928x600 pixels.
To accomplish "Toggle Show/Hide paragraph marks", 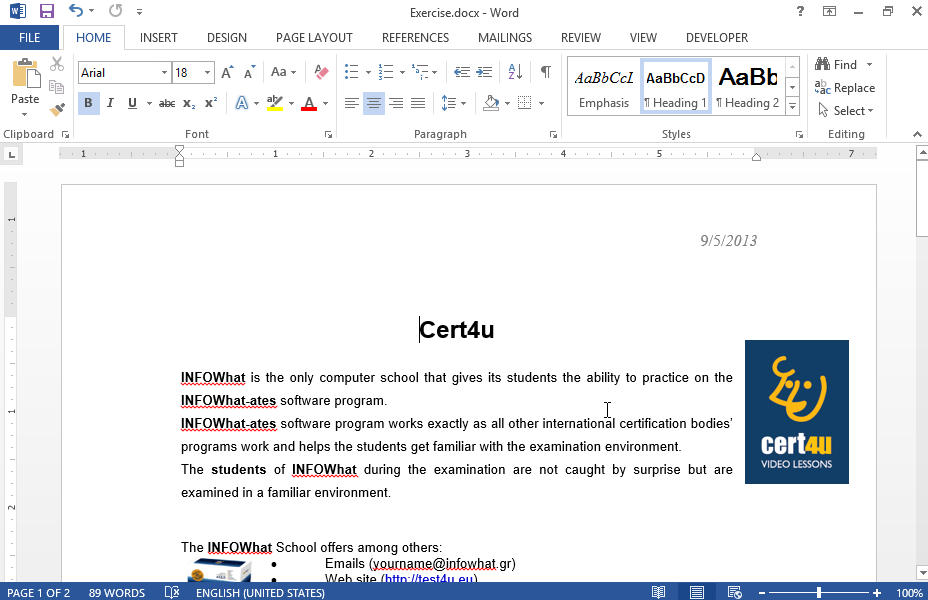I will (546, 72).
